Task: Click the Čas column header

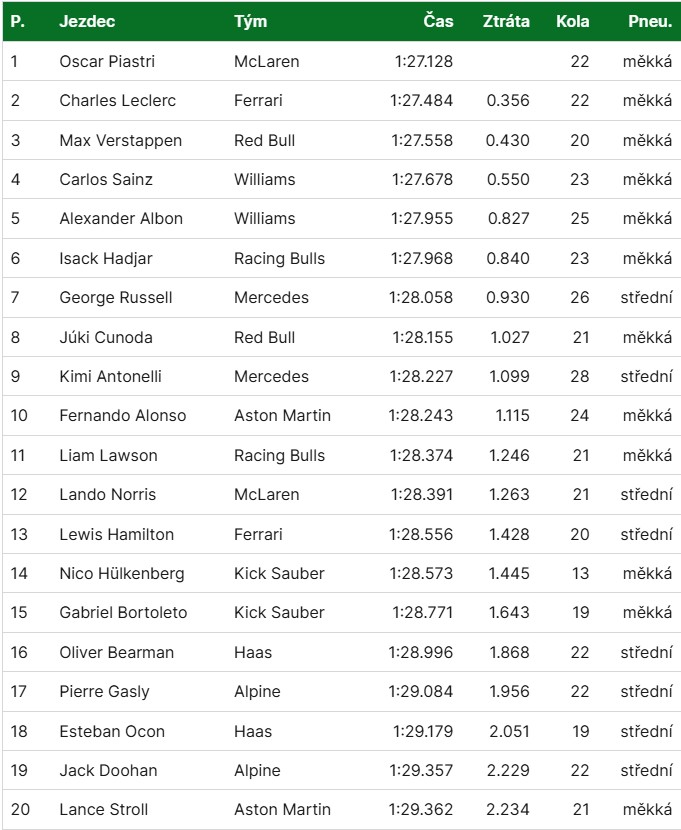Action: pyautogui.click(x=438, y=21)
